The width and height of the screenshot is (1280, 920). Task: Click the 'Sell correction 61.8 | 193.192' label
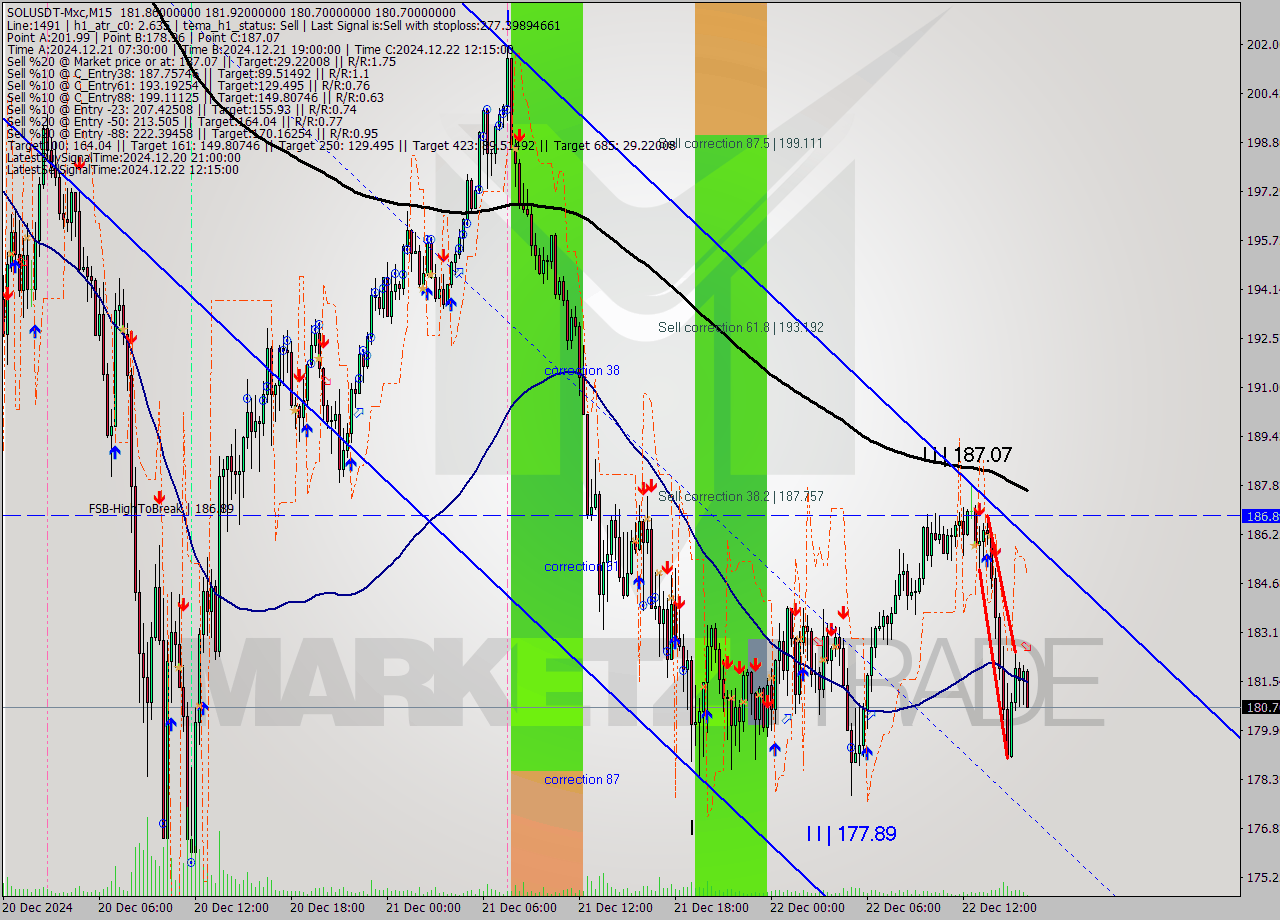tap(741, 327)
